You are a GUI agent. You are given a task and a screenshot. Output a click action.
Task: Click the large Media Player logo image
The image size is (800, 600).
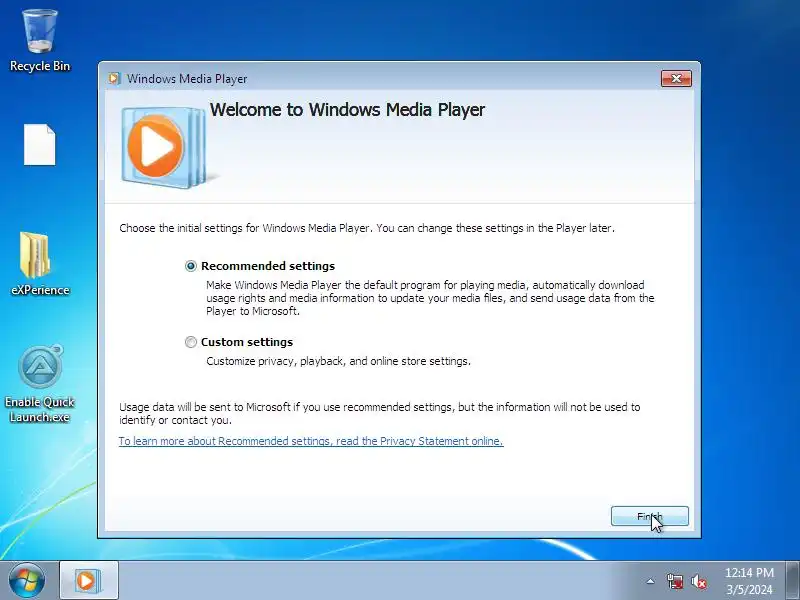pyautogui.click(x=164, y=147)
